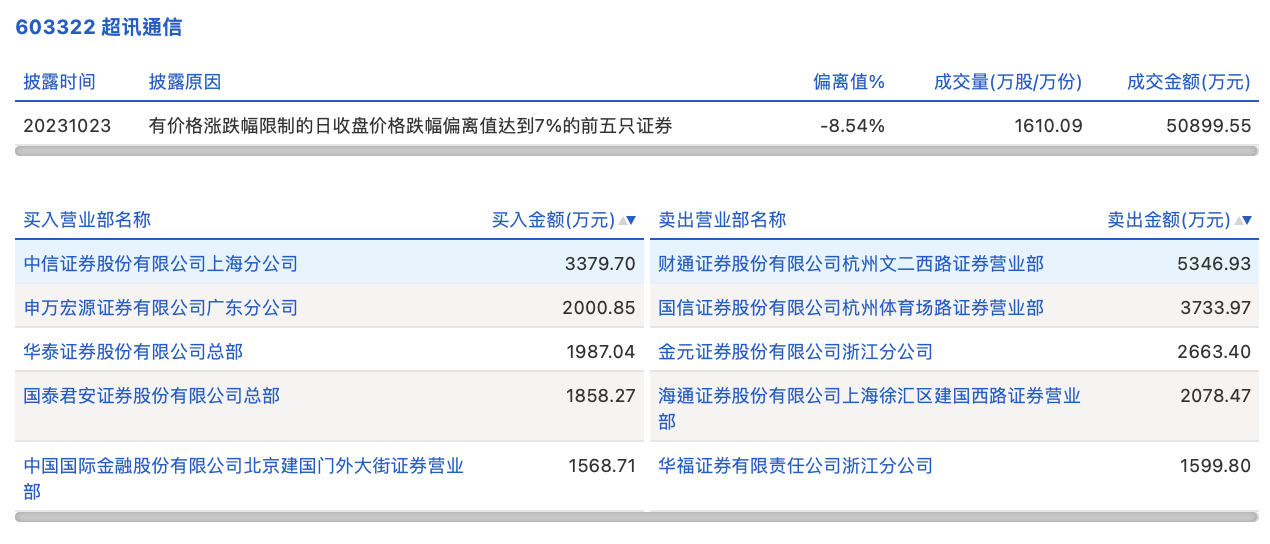Open 金元证券浙江分公司 seller entry
This screenshot has width=1270, height=544.
[795, 352]
